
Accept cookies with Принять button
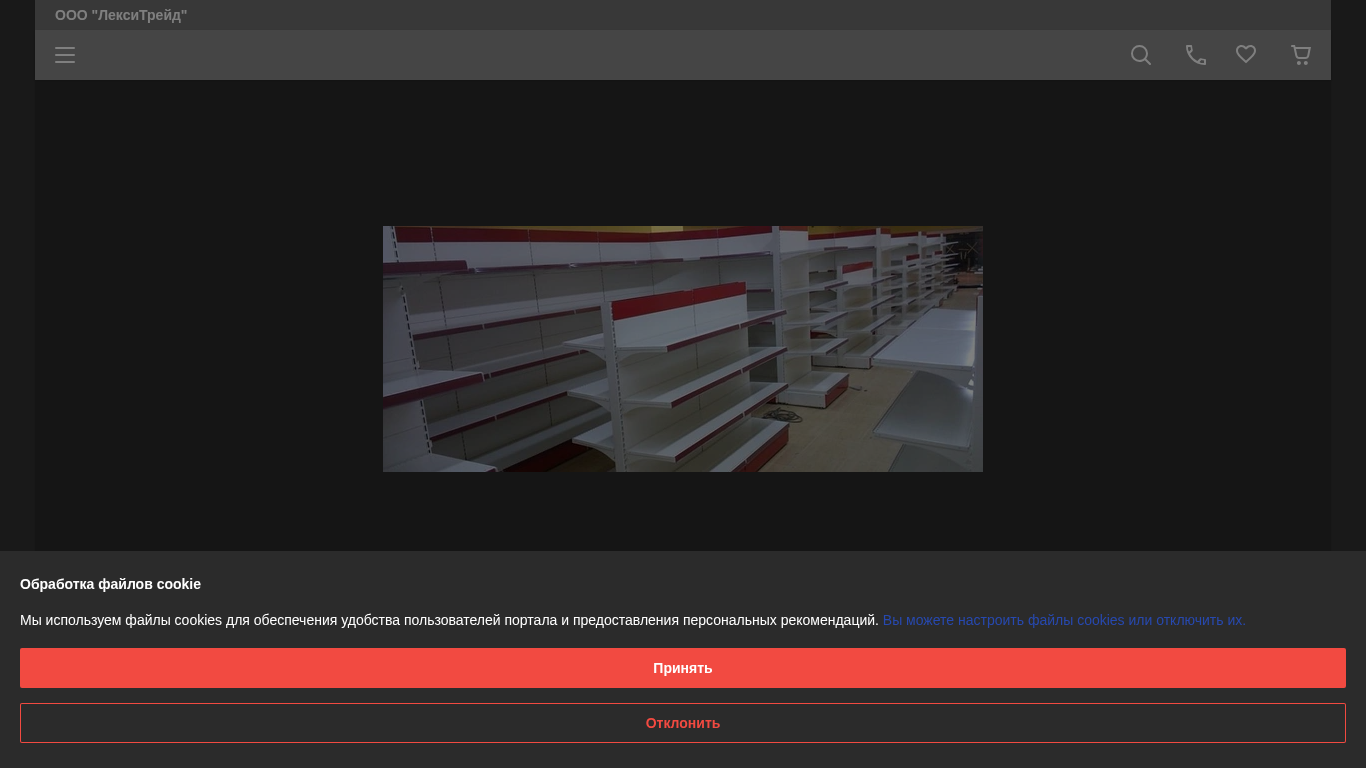[683, 668]
